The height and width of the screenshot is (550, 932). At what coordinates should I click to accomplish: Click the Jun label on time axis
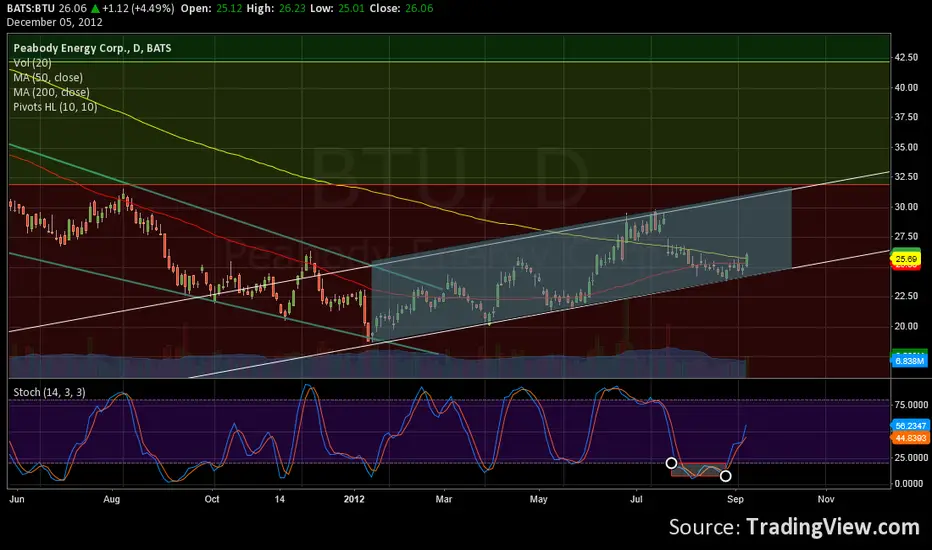pyautogui.click(x=17, y=499)
